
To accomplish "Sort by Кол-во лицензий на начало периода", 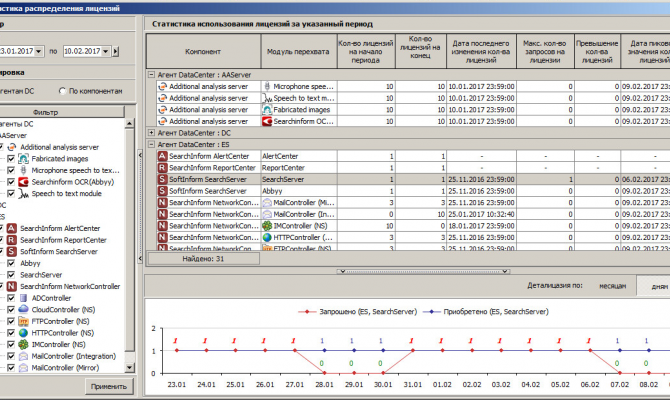I will point(366,51).
